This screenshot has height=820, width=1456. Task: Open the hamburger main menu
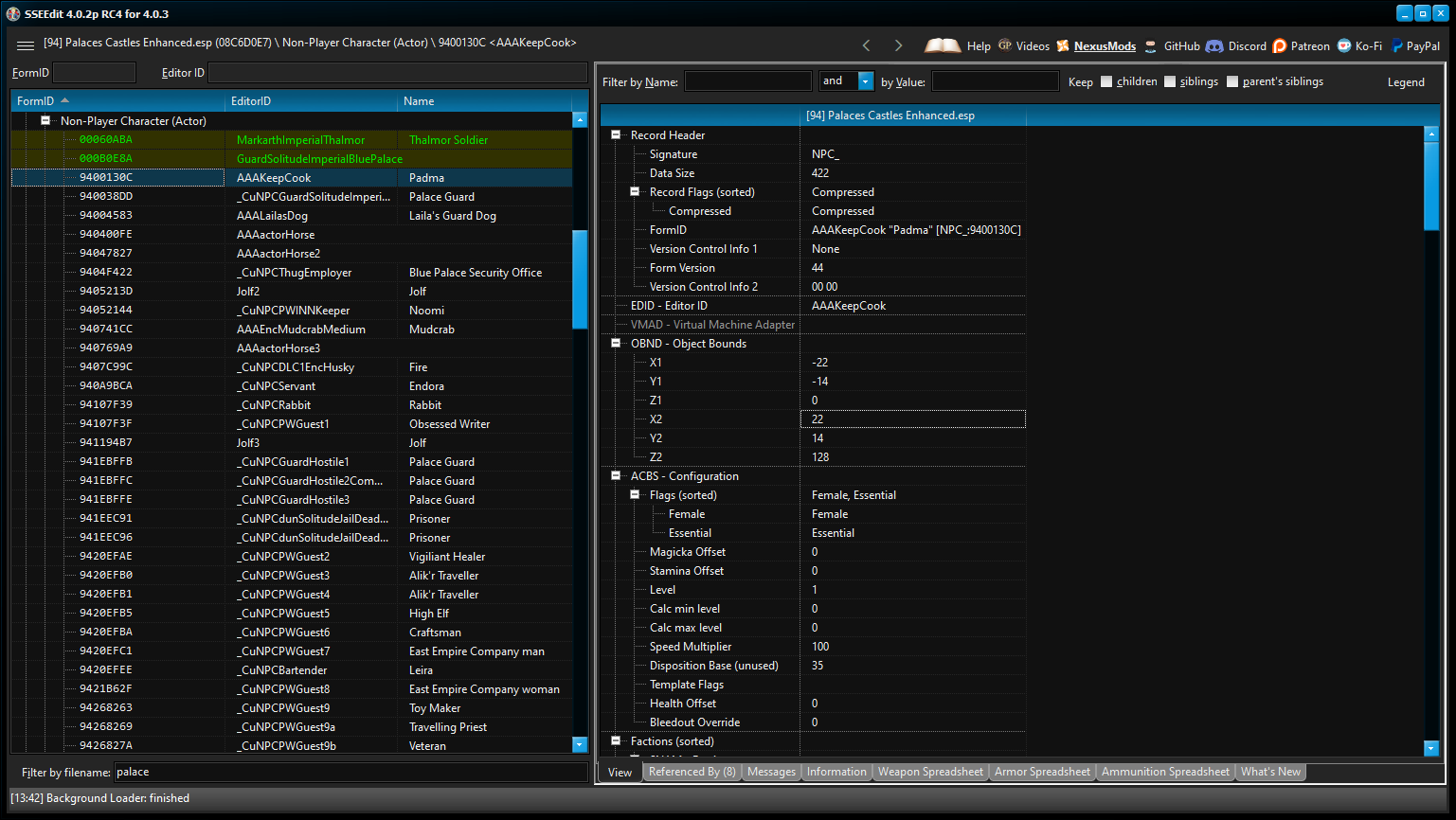click(x=26, y=45)
